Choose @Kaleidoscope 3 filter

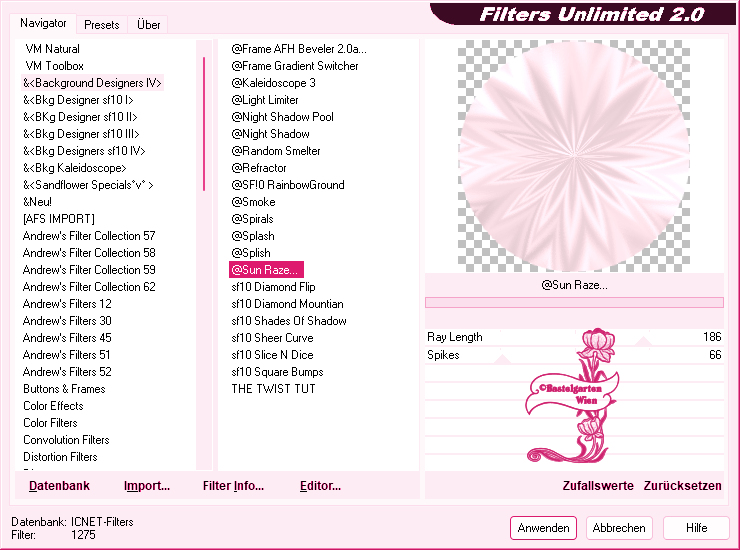tap(273, 83)
